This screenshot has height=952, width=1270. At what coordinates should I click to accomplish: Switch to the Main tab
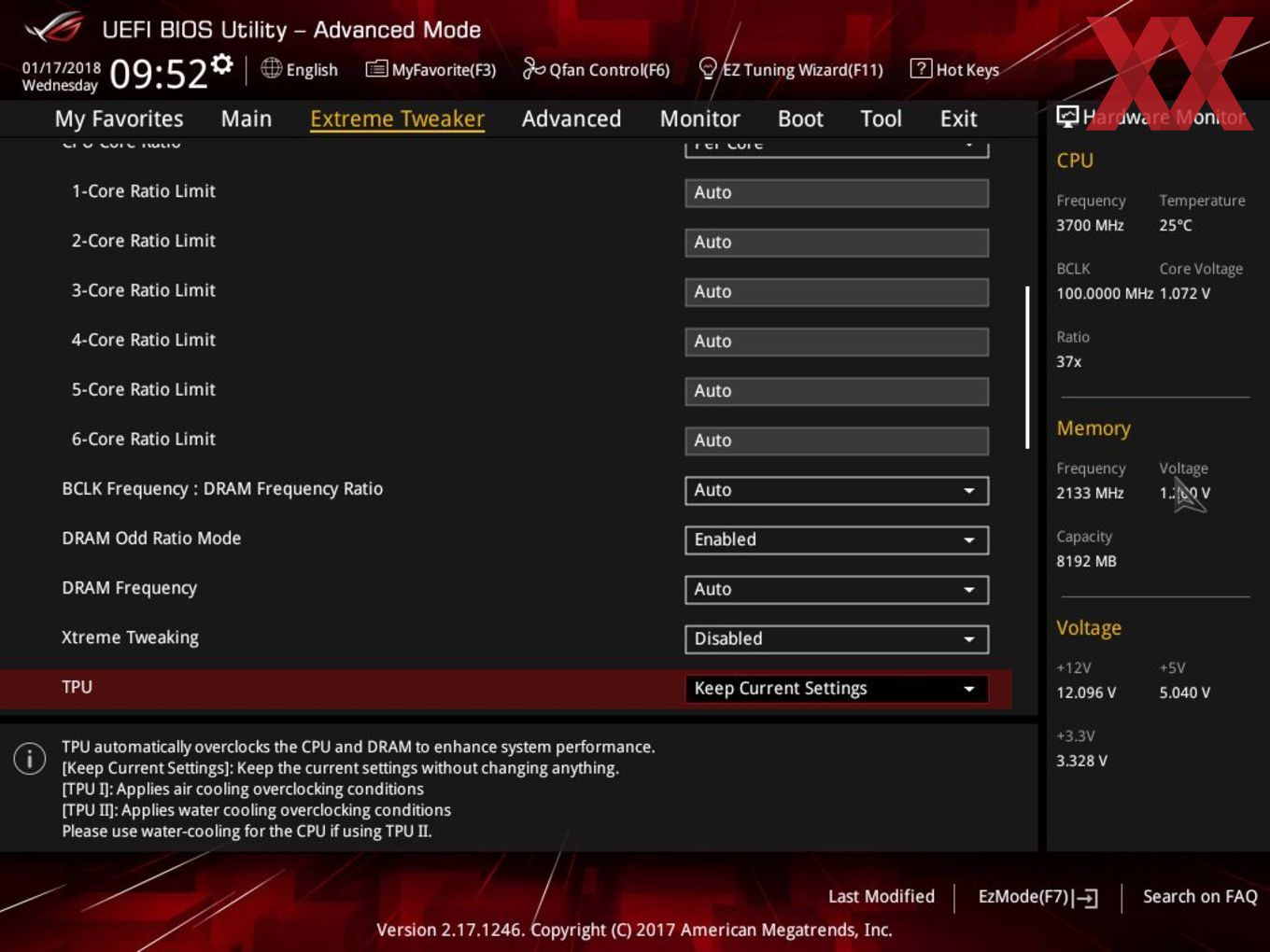tap(247, 119)
